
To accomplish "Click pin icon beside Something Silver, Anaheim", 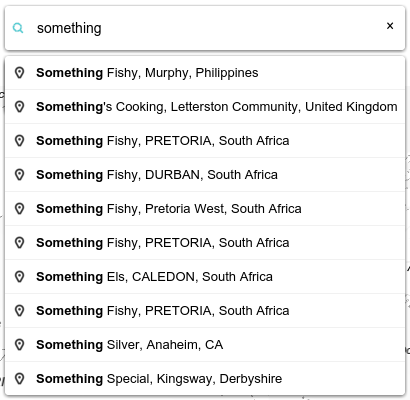I will click(x=20, y=345).
